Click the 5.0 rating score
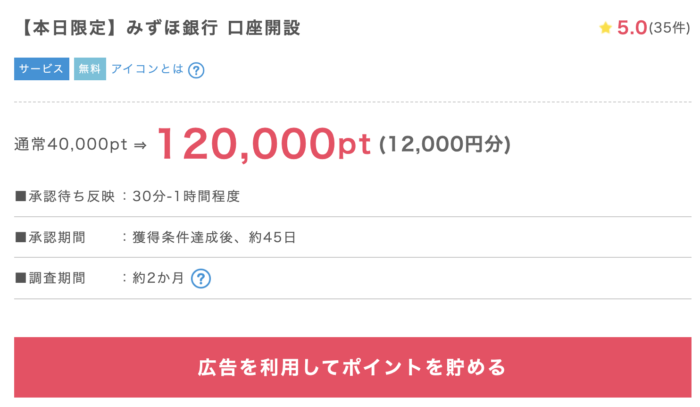 pos(631,28)
